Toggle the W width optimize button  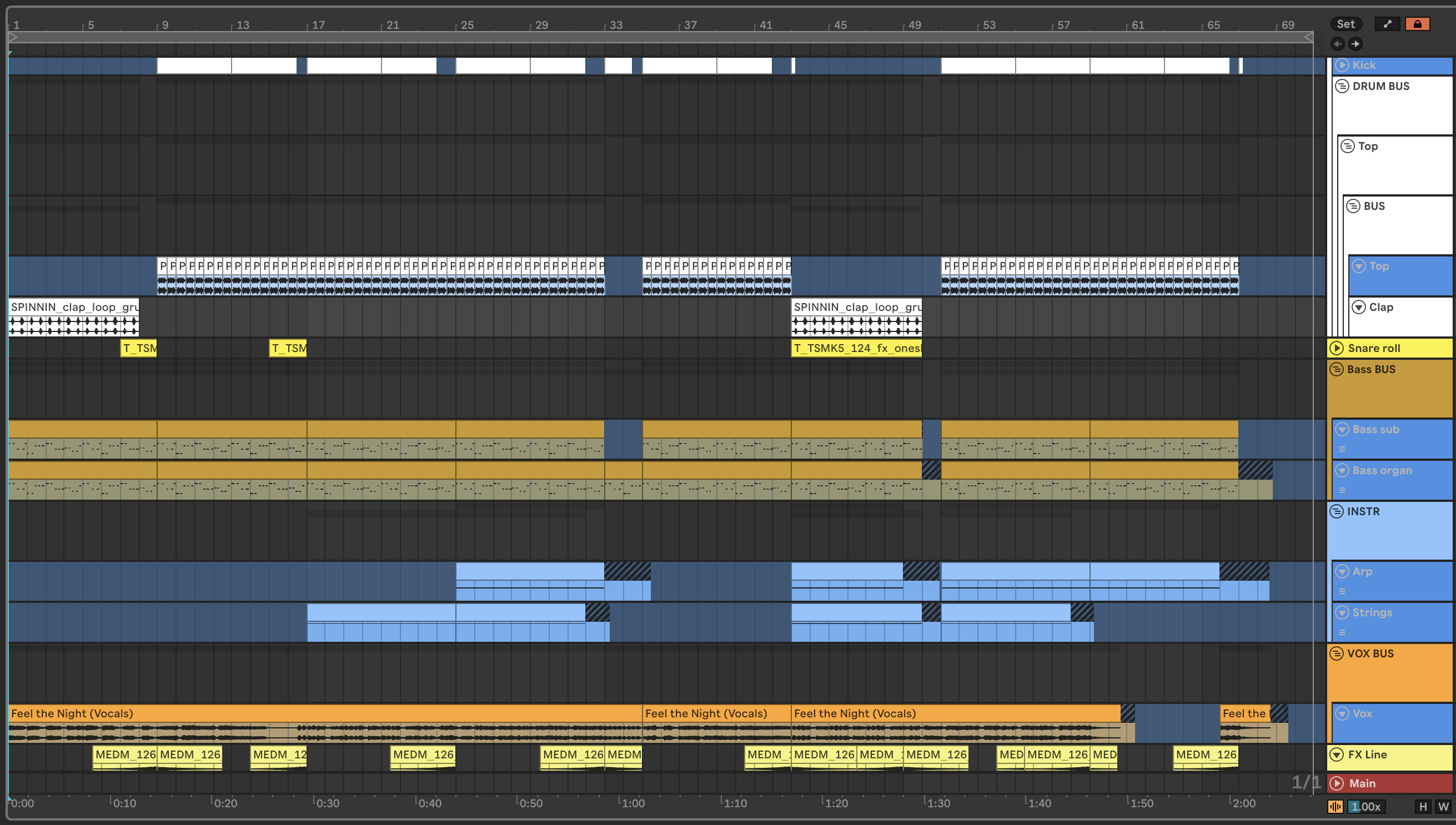[x=1443, y=807]
